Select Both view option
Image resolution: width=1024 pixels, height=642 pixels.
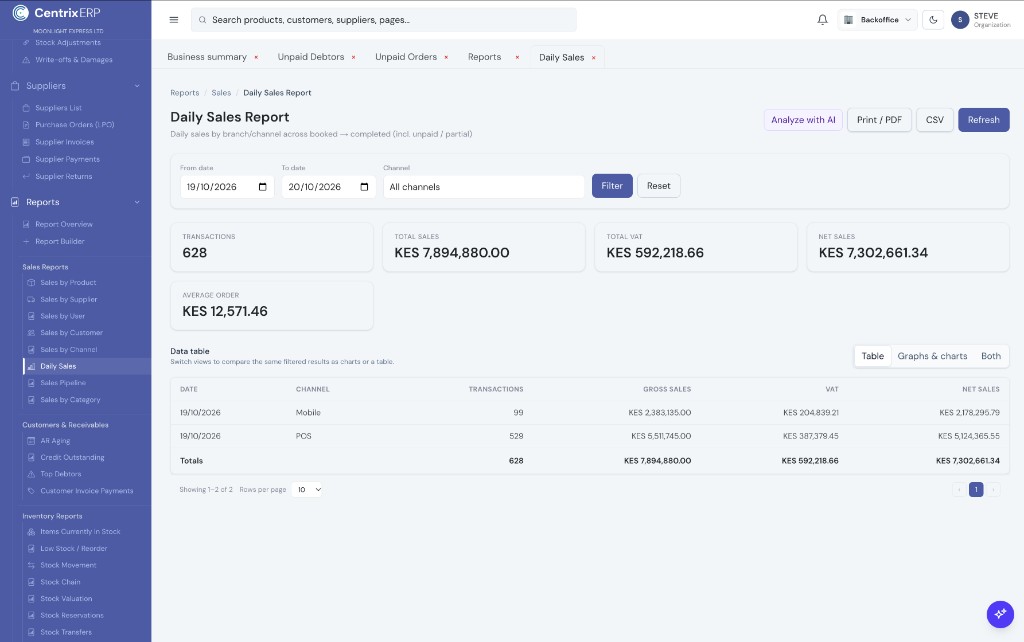(991, 356)
